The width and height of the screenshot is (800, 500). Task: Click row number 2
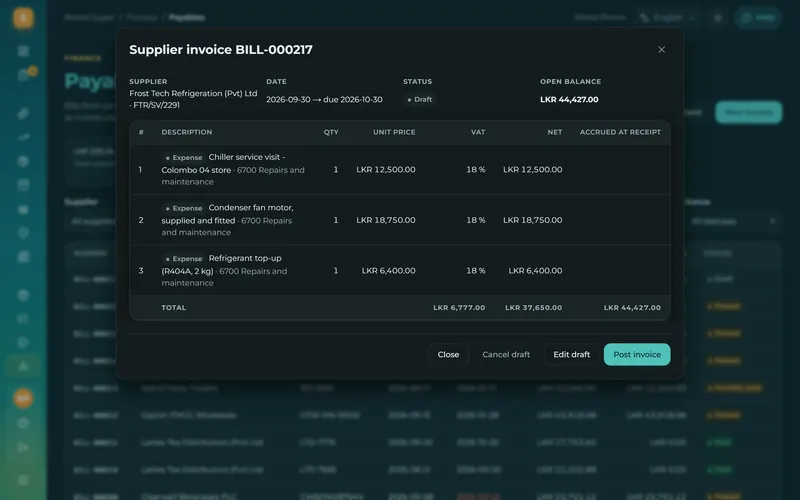tap(141, 220)
